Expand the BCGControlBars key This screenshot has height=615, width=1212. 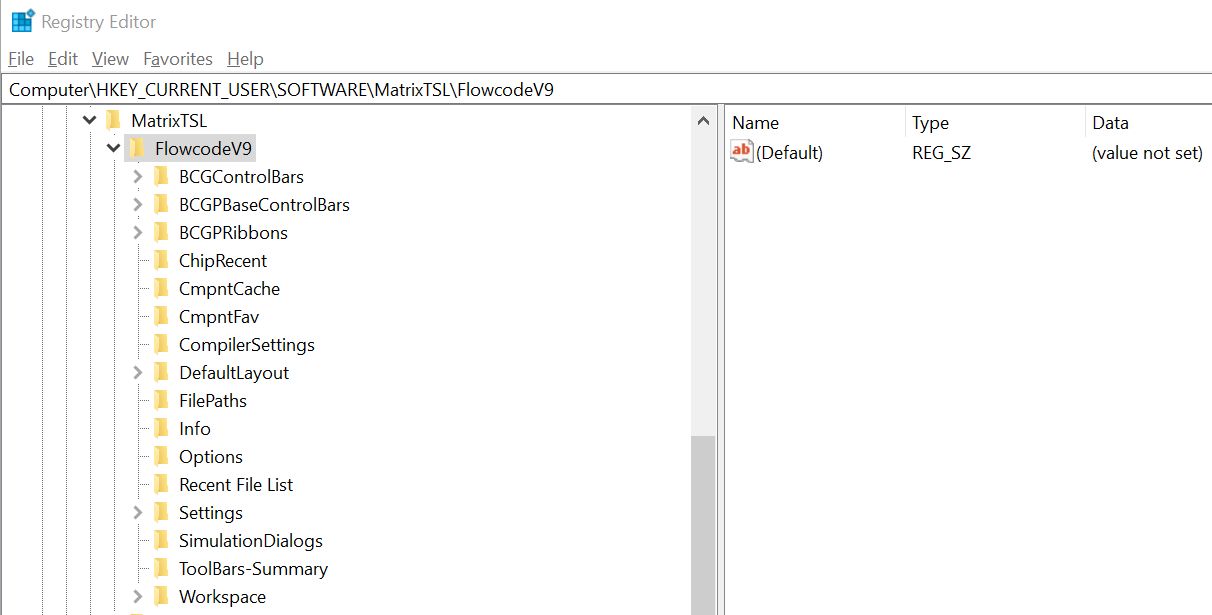click(138, 177)
